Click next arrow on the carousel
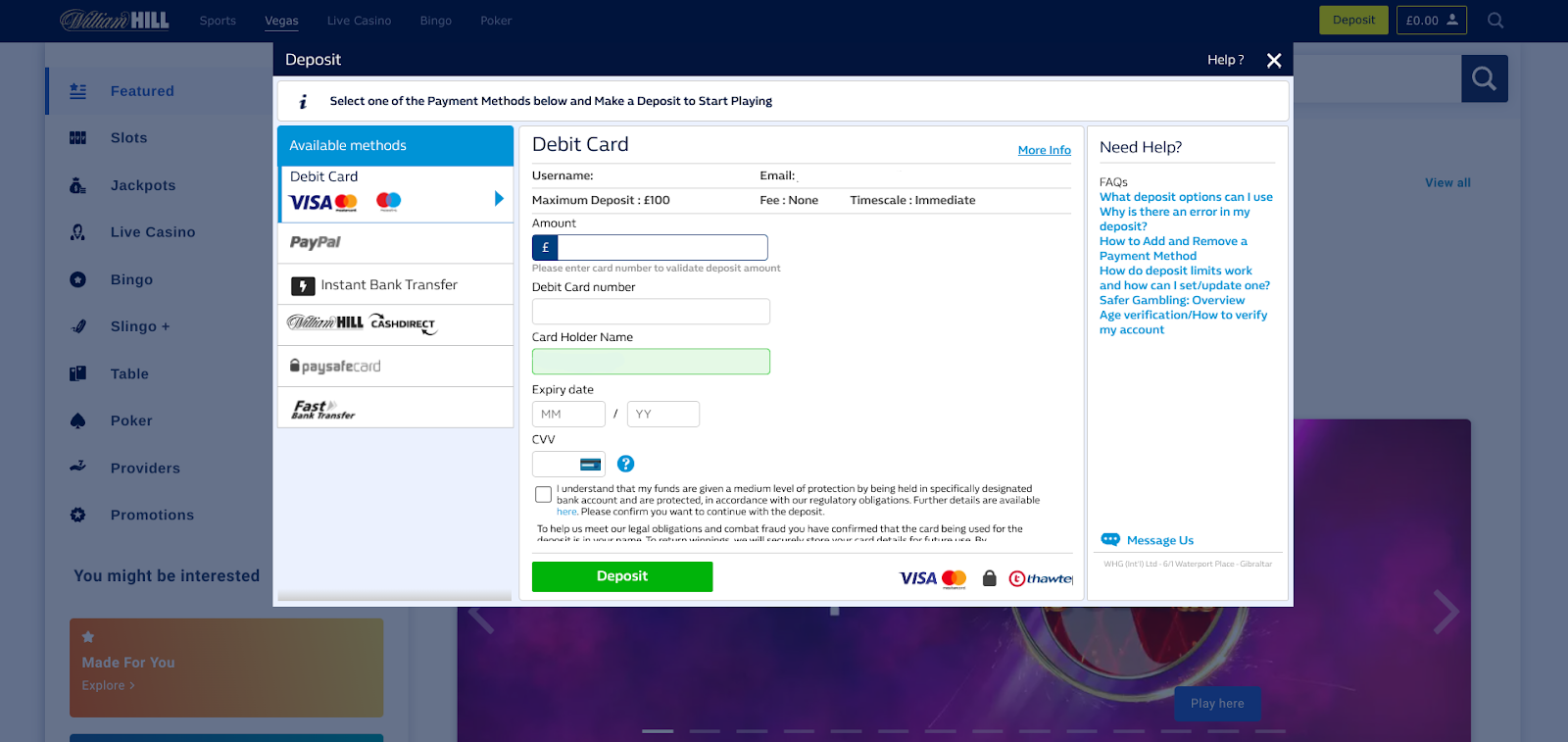This screenshot has width=1568, height=742. coord(1446,613)
